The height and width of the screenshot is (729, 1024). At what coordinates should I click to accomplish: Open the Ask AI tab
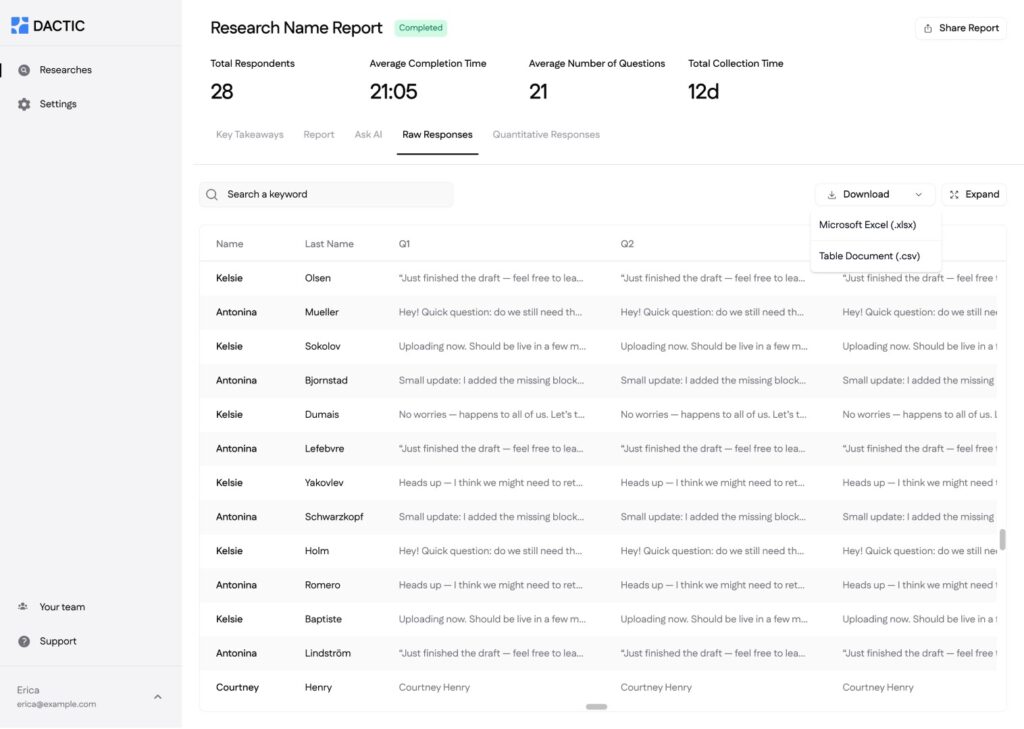(368, 135)
